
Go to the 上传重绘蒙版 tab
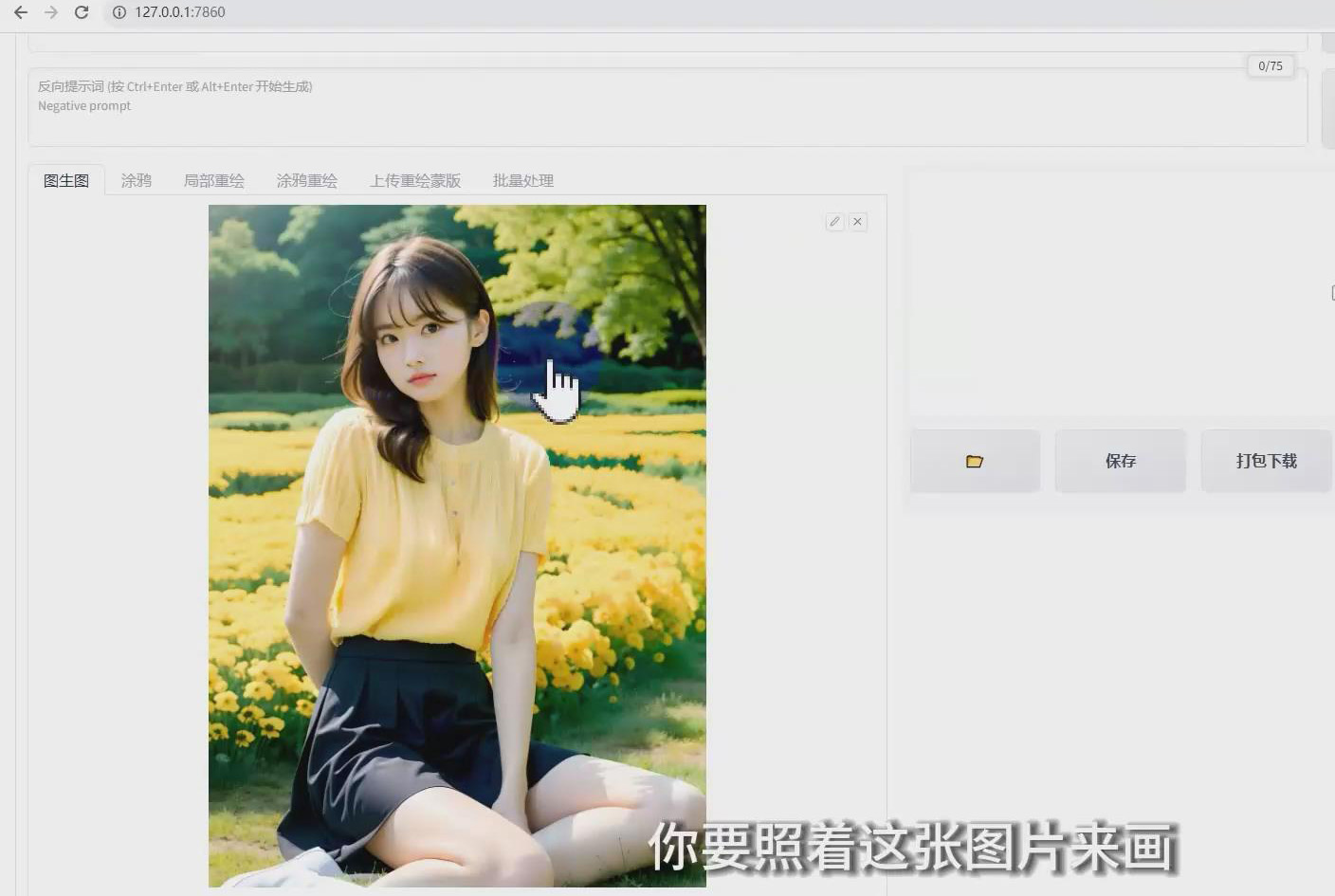(x=415, y=180)
